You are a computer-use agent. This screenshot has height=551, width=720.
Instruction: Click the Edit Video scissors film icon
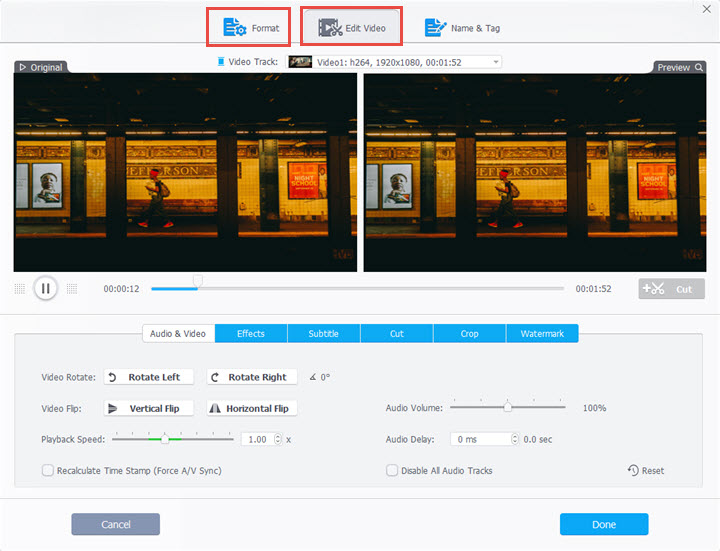coord(330,28)
